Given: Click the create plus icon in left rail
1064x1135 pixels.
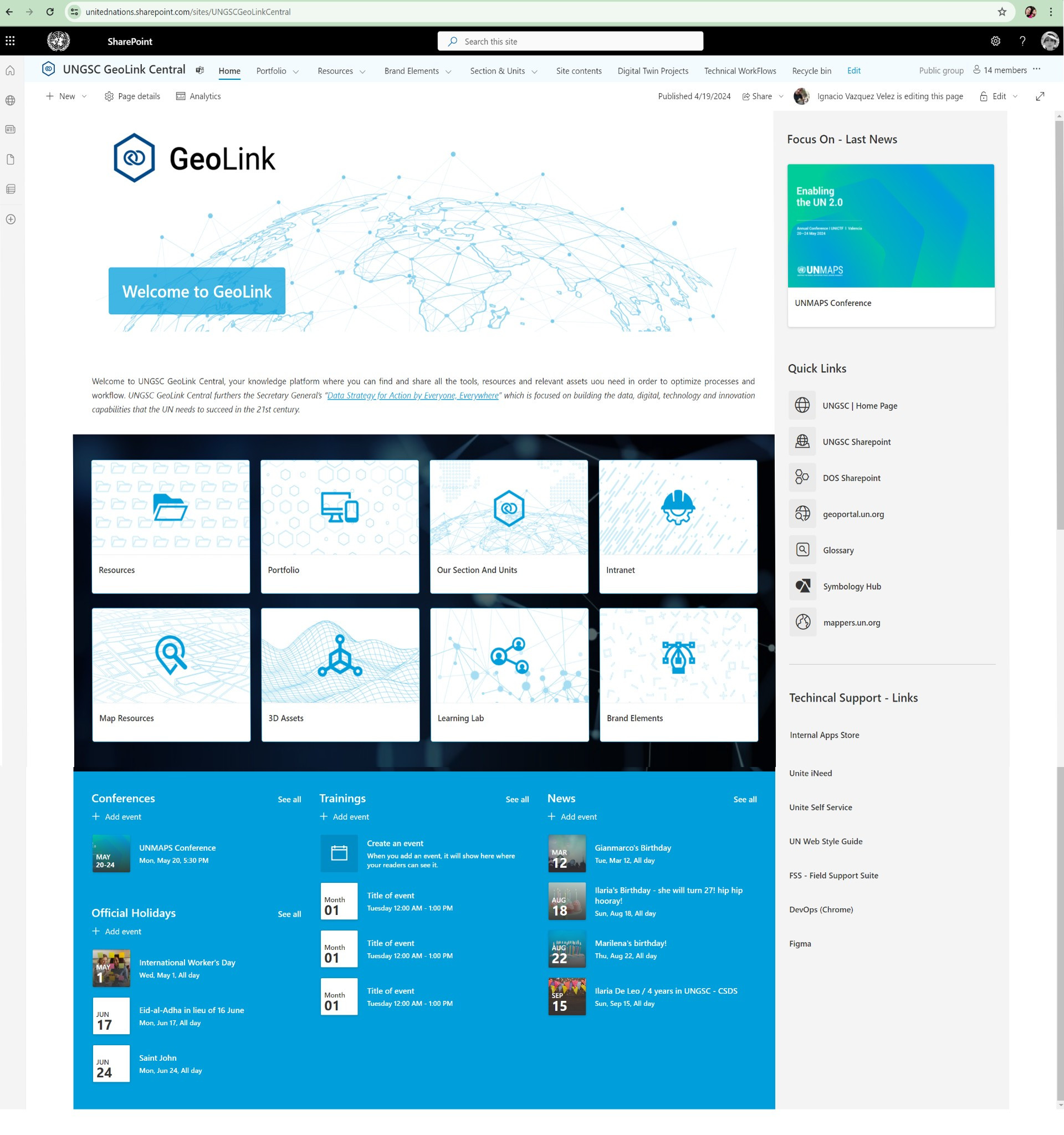Looking at the screenshot, I should tap(11, 219).
